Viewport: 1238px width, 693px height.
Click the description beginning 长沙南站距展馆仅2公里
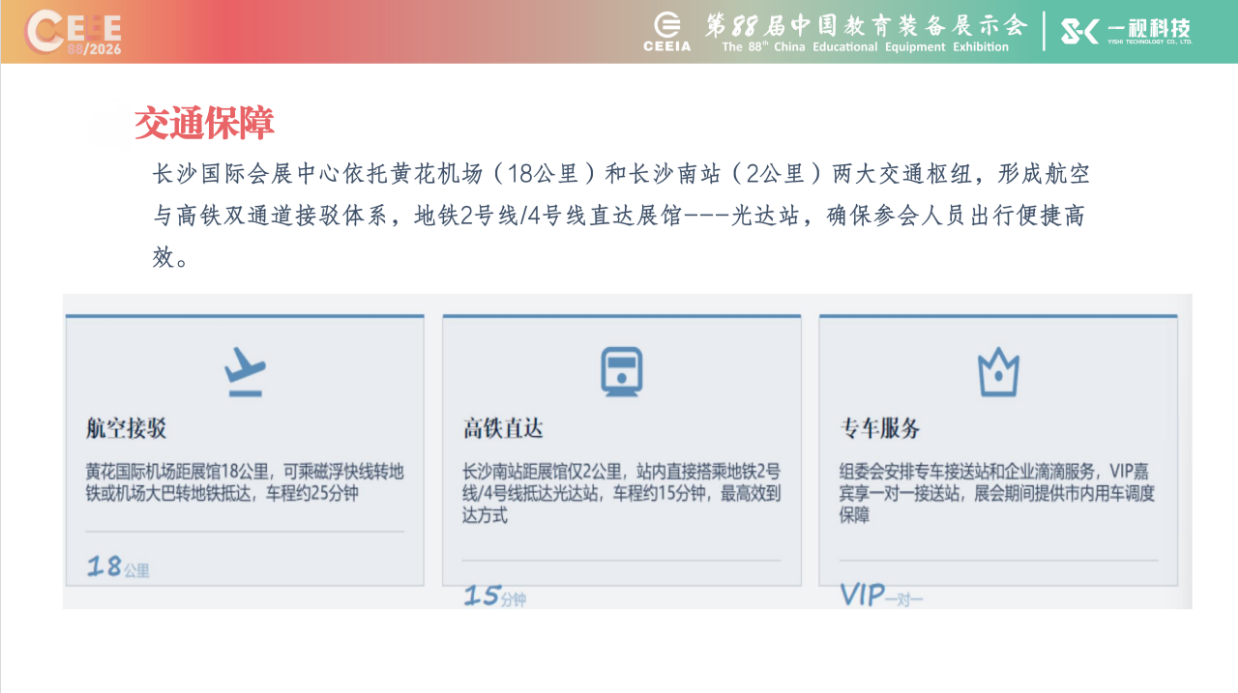pos(621,493)
